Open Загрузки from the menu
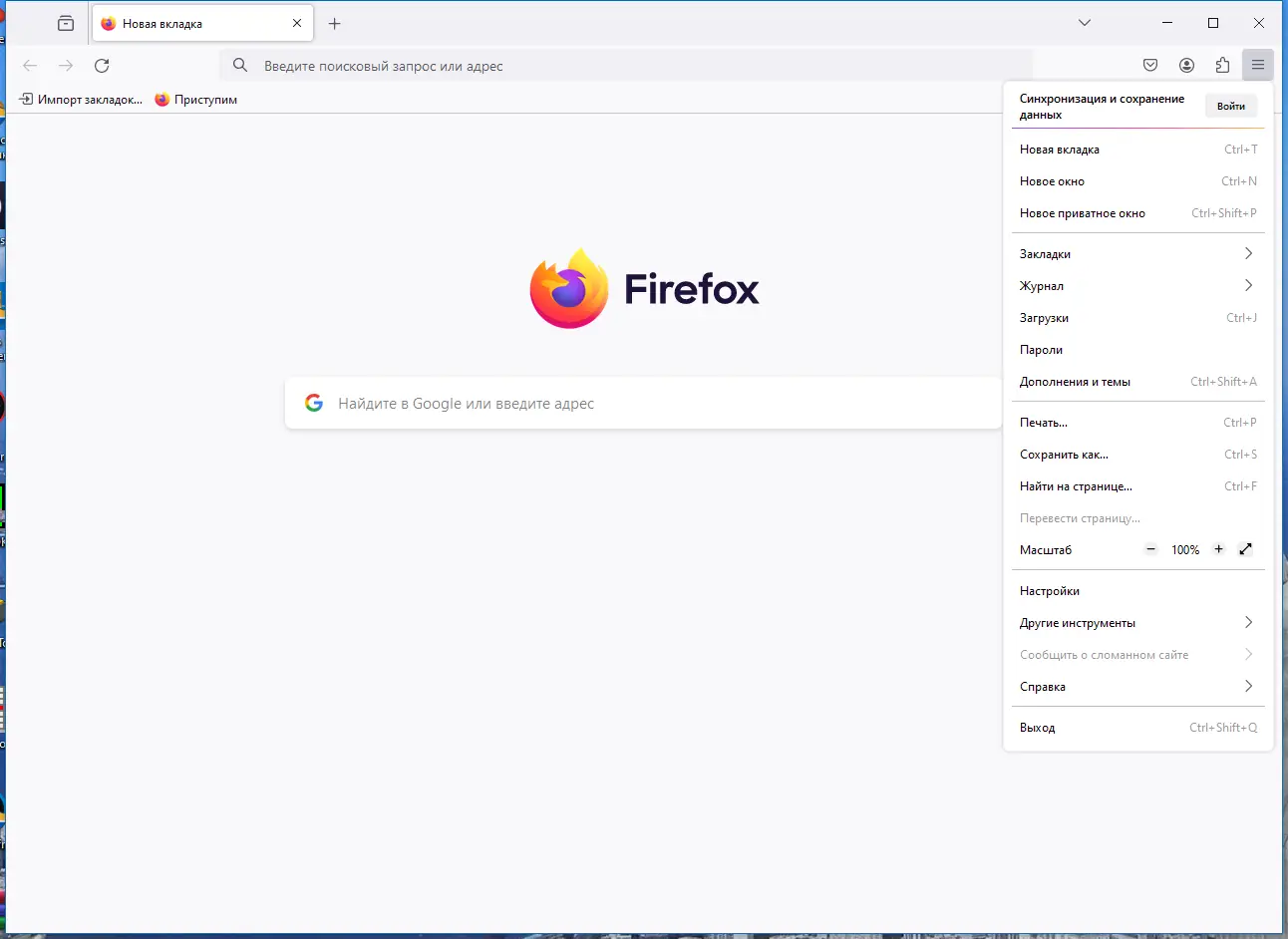This screenshot has width=1288, height=939. 1138,318
